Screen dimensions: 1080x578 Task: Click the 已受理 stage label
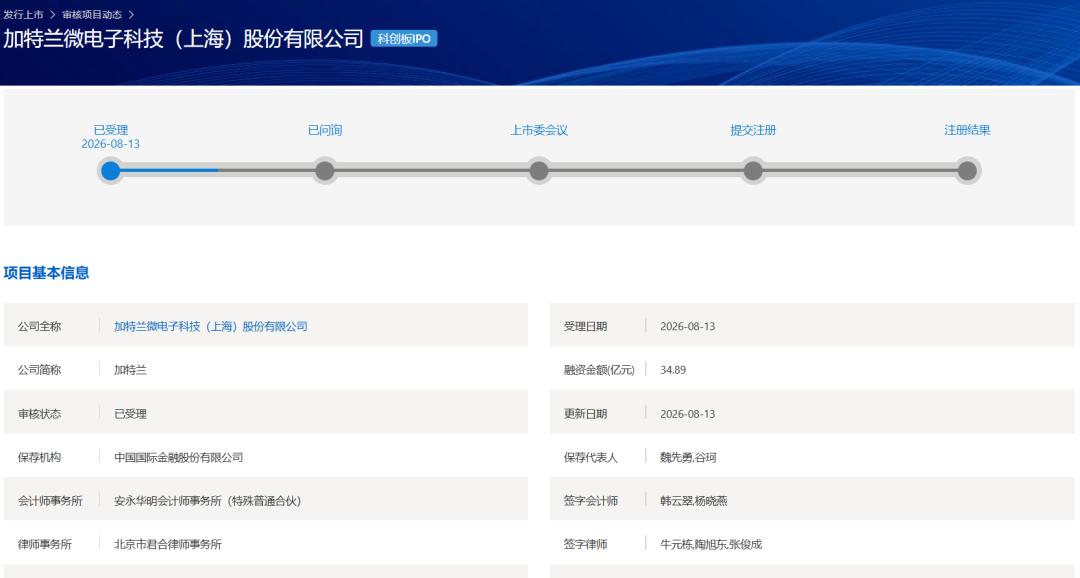tap(111, 130)
